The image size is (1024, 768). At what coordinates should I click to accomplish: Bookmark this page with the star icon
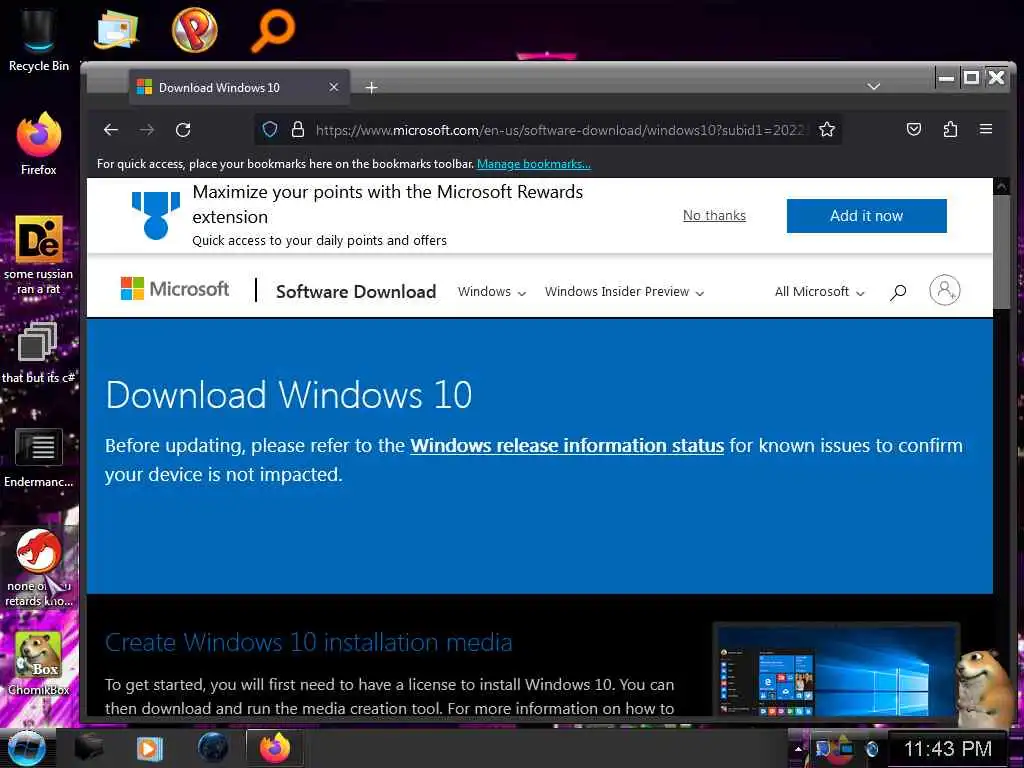coord(827,129)
